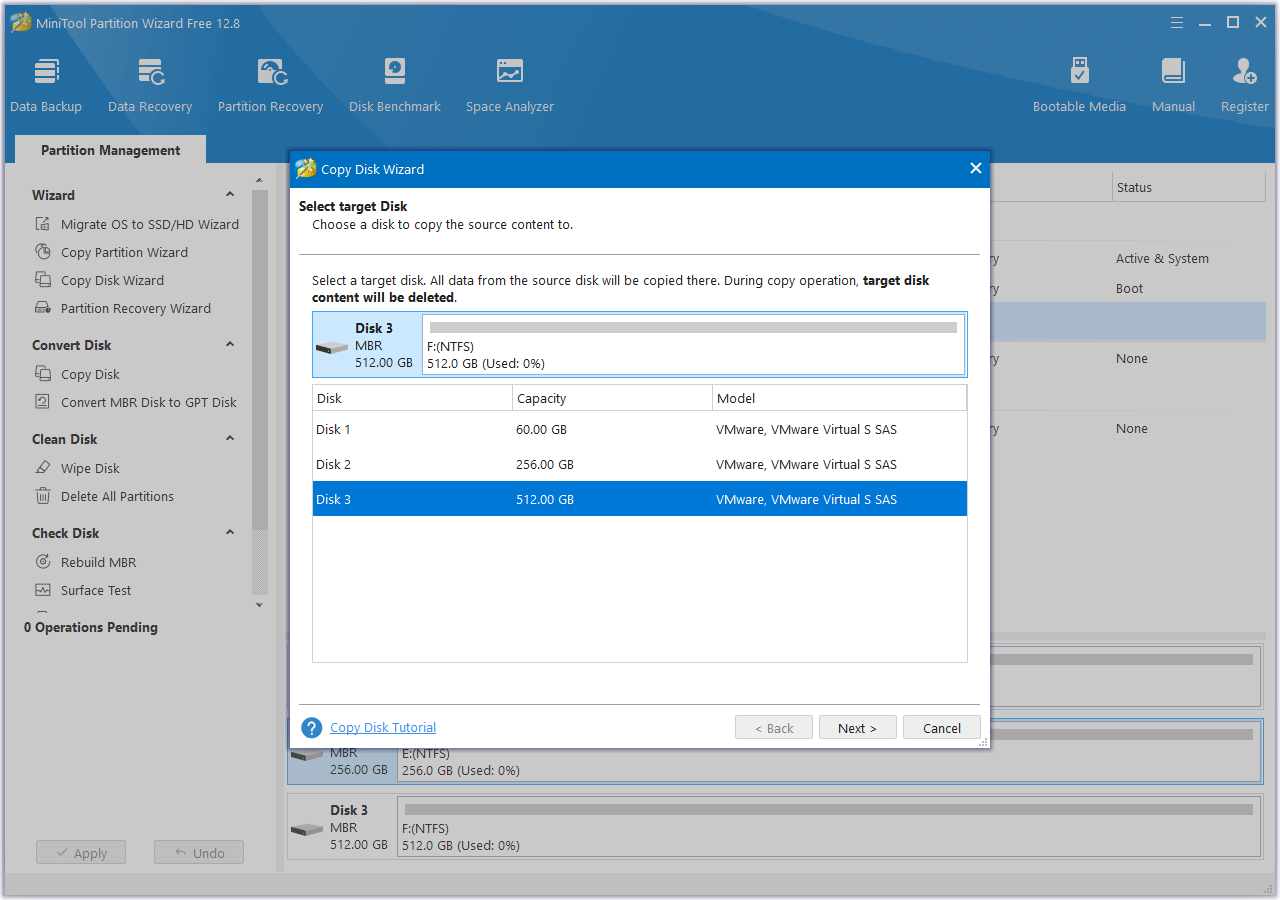
Task: Choose Rebuild MBR in the sidebar
Action: (x=98, y=562)
